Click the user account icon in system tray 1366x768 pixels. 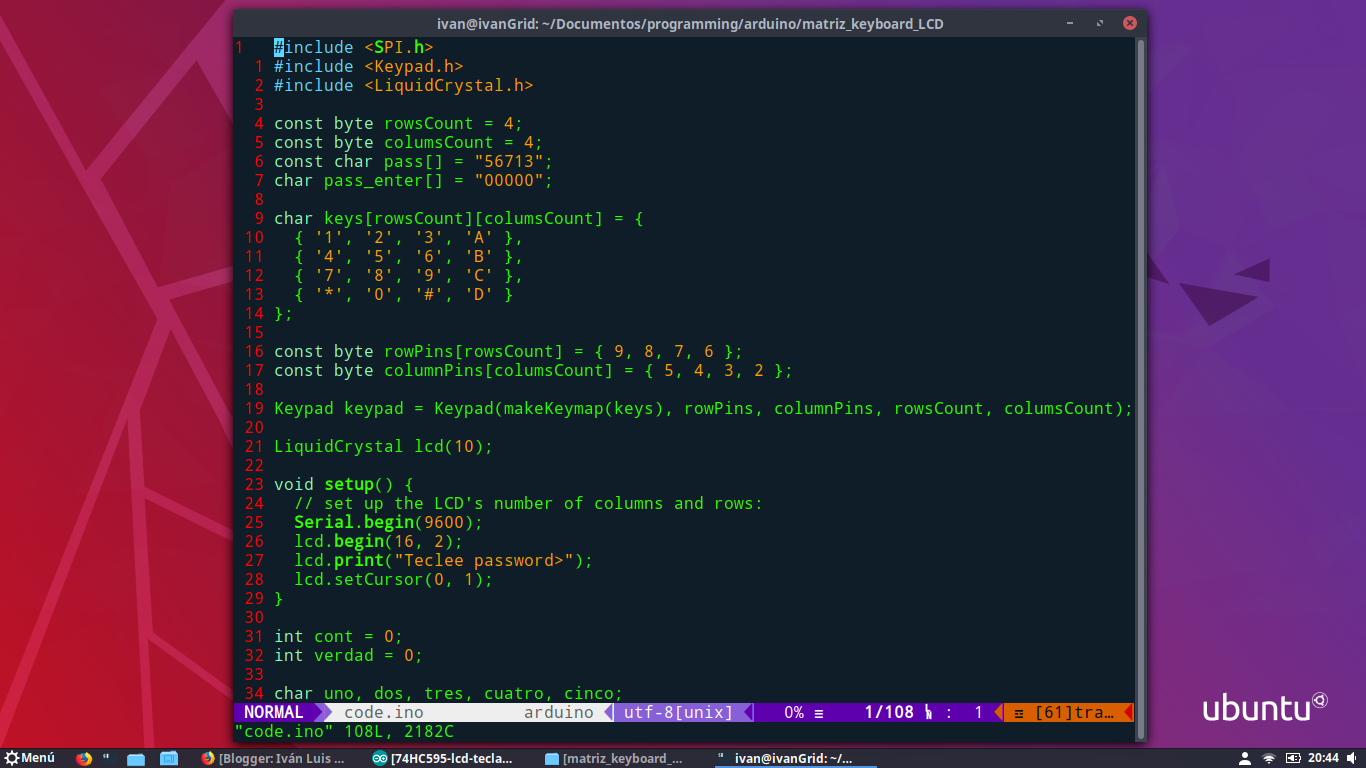pos(1244,758)
